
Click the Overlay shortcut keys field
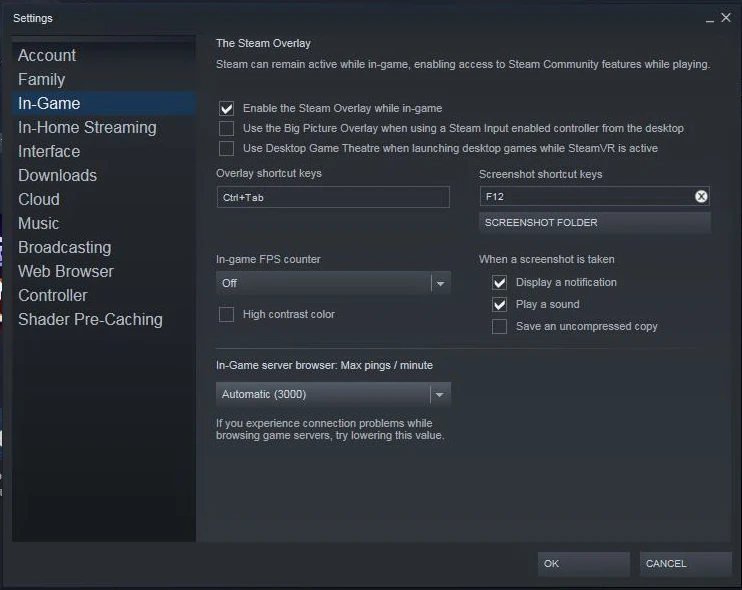333,197
